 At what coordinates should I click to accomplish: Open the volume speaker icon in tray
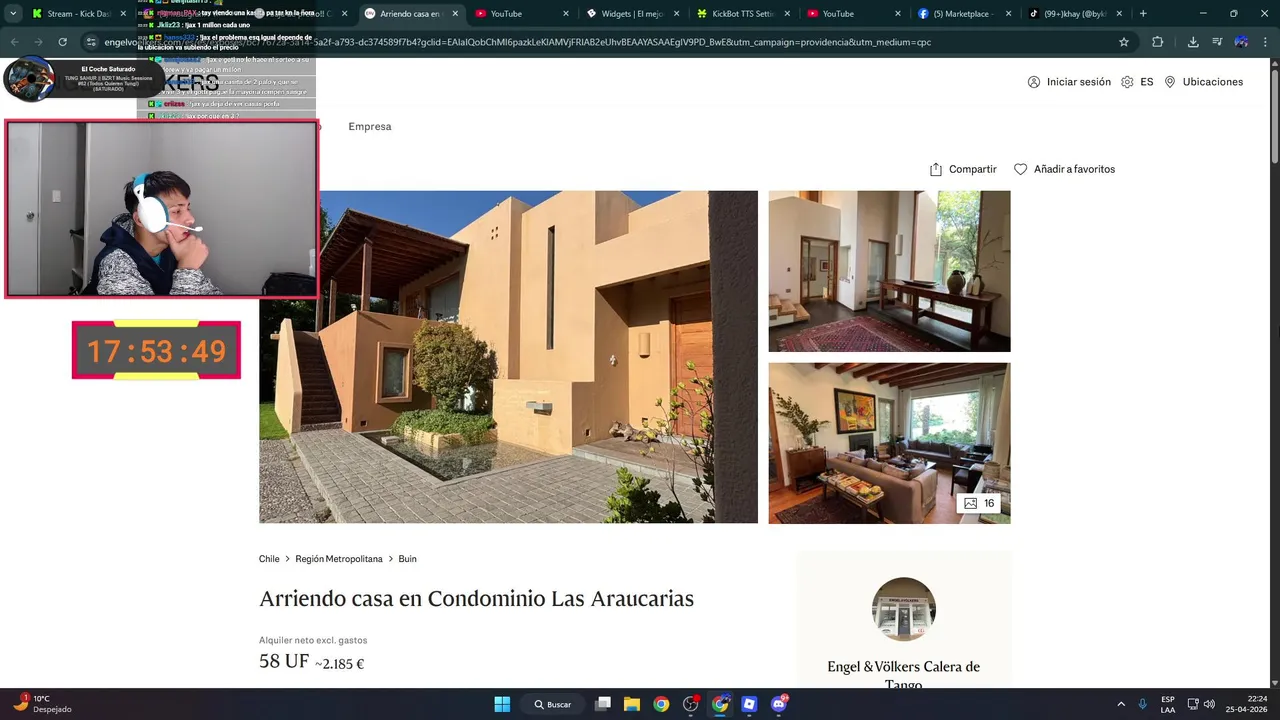[1209, 704]
